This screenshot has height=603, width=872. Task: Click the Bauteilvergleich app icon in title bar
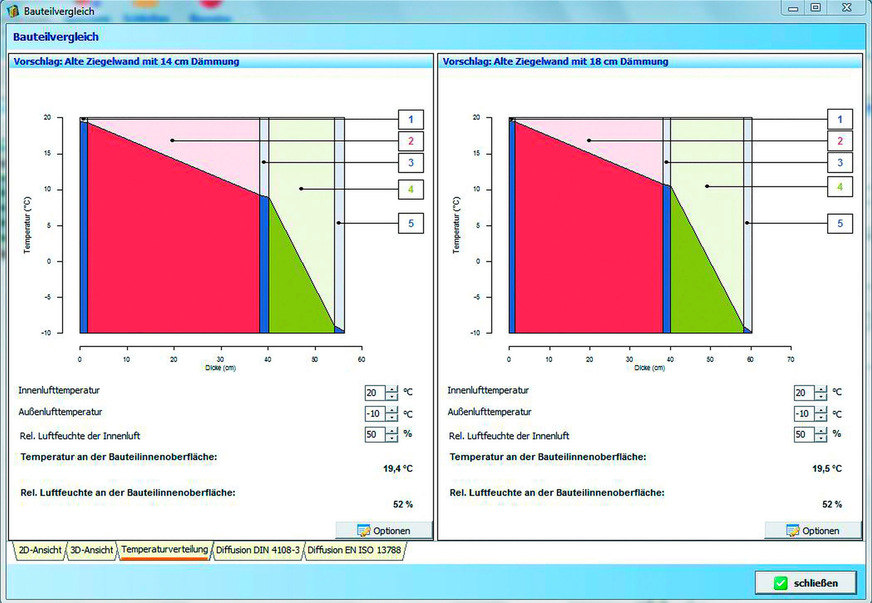tap(12, 8)
